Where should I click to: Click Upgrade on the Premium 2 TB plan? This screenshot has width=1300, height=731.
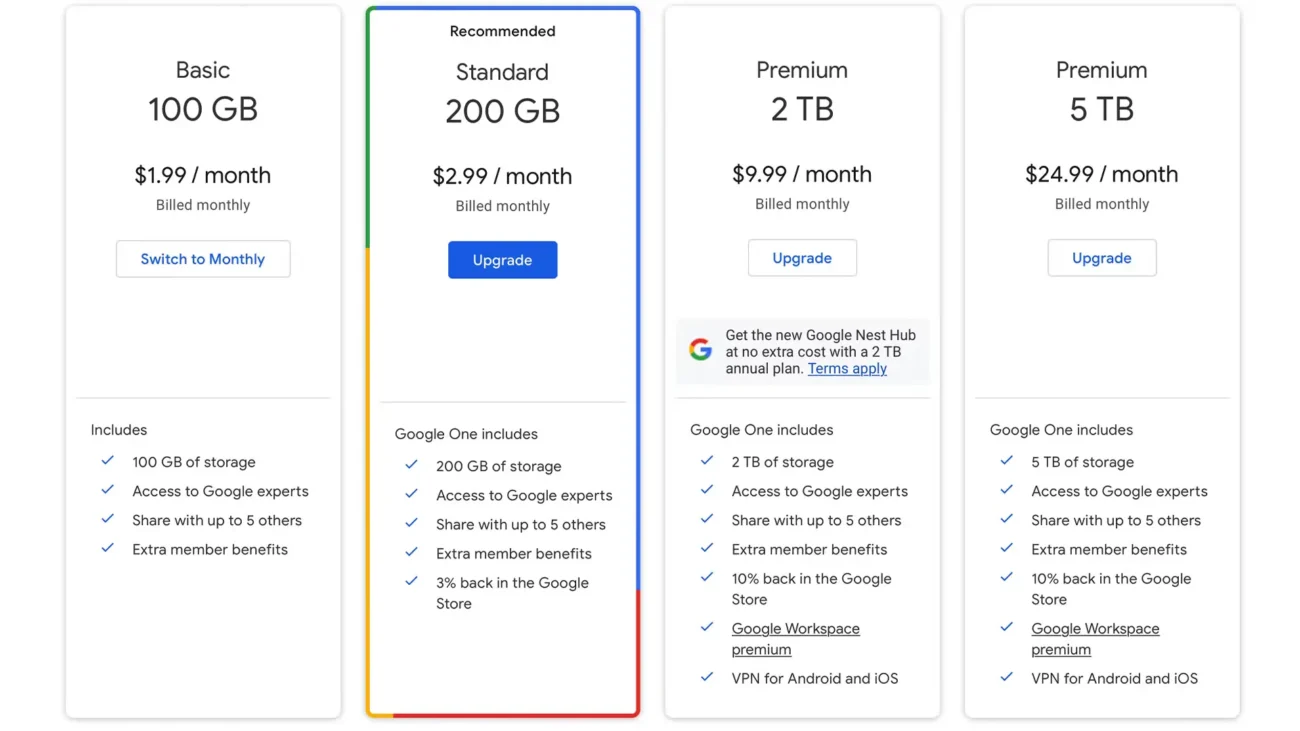pos(802,257)
